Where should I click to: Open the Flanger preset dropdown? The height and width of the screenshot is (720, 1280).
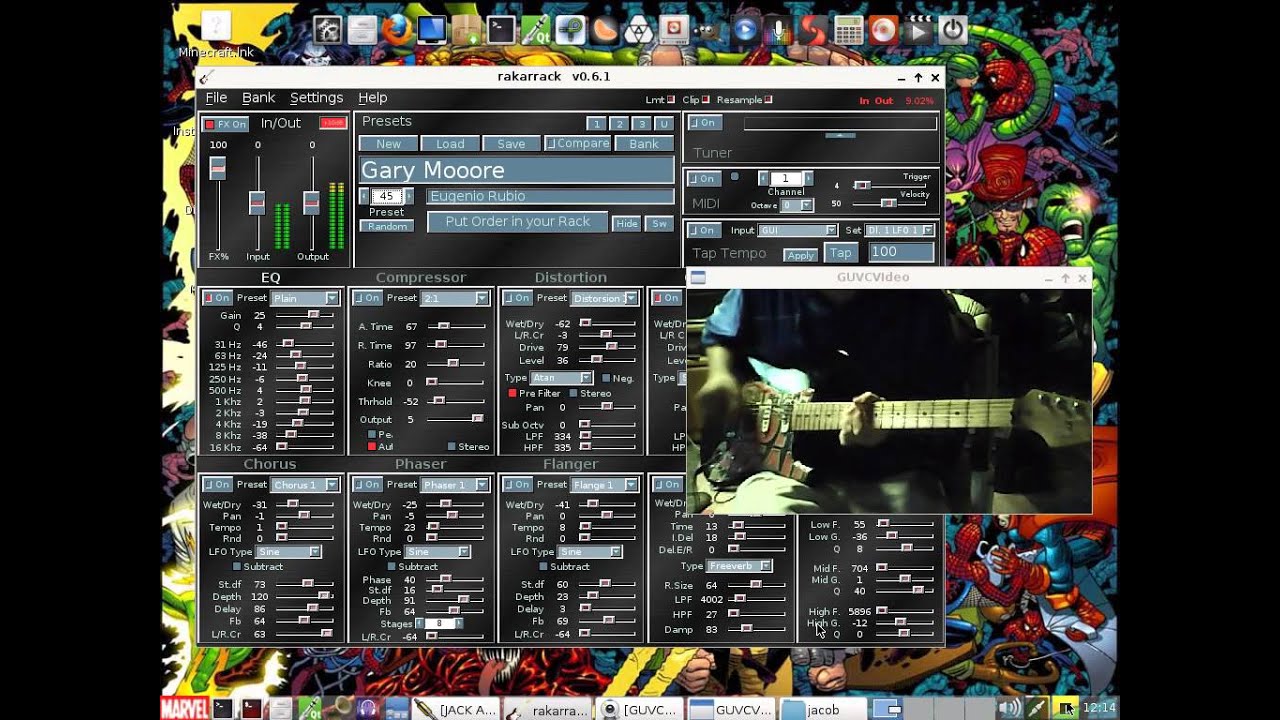(x=605, y=485)
